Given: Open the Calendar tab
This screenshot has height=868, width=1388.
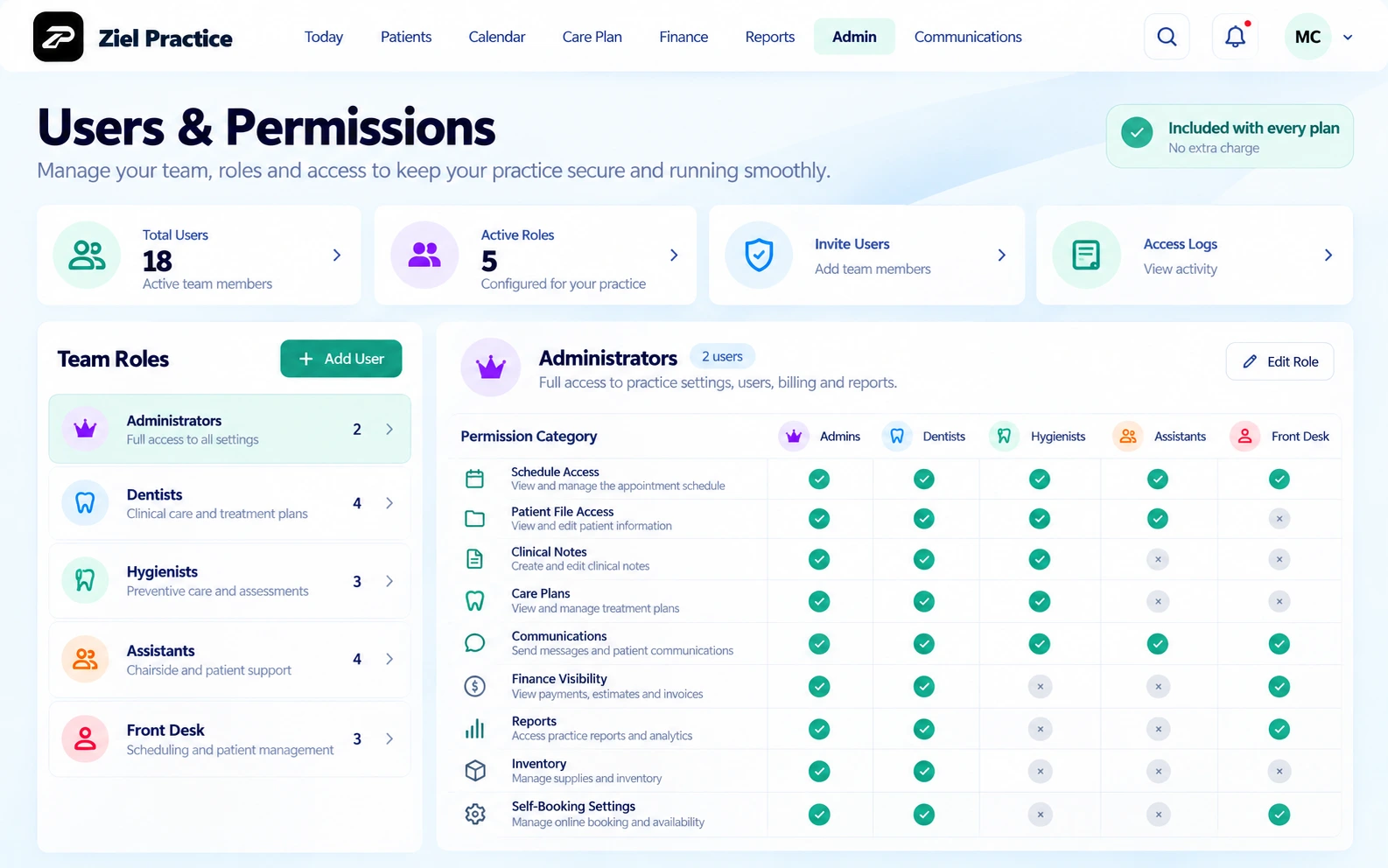Looking at the screenshot, I should [497, 37].
